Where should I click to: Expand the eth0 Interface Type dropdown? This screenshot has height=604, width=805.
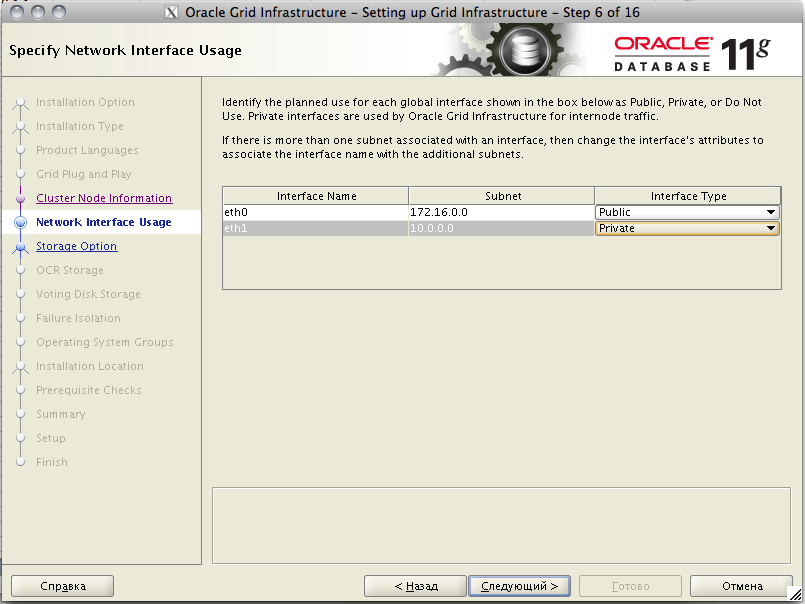coord(770,212)
